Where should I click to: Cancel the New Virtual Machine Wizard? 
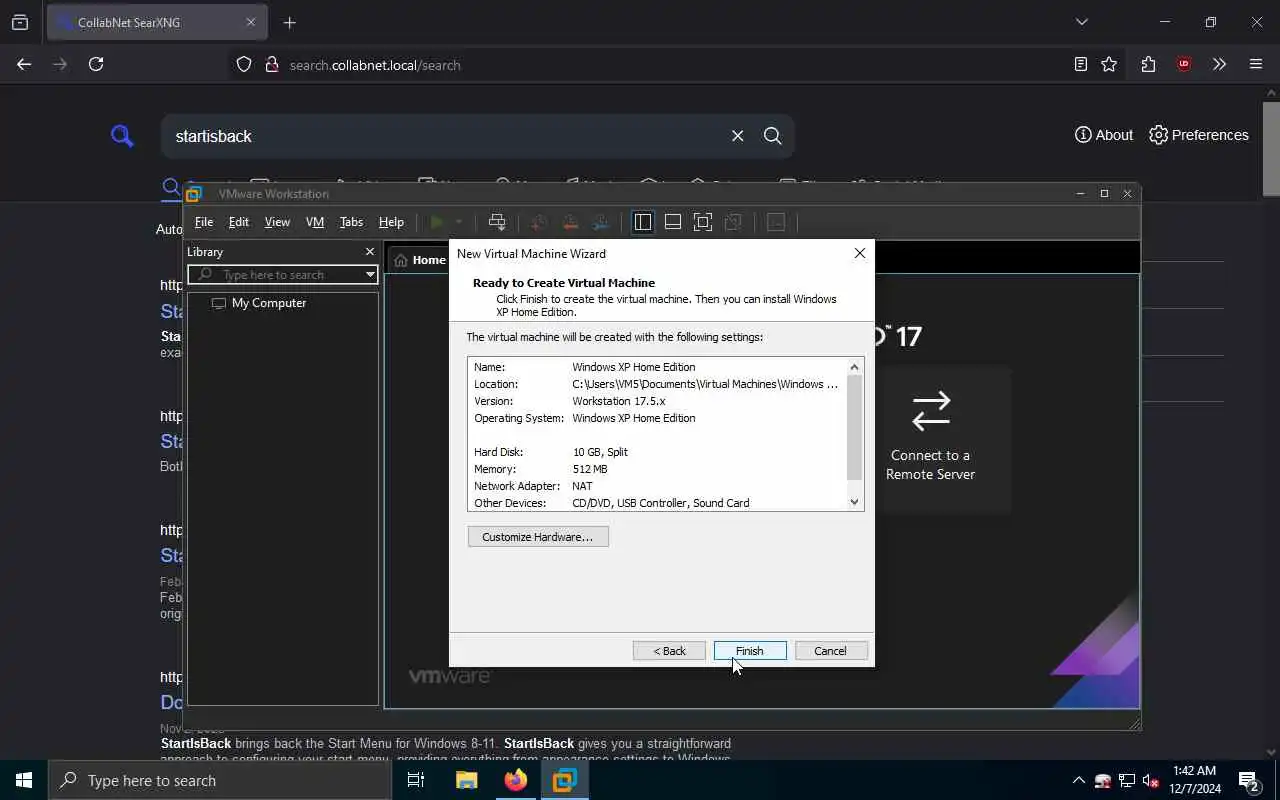click(x=830, y=651)
